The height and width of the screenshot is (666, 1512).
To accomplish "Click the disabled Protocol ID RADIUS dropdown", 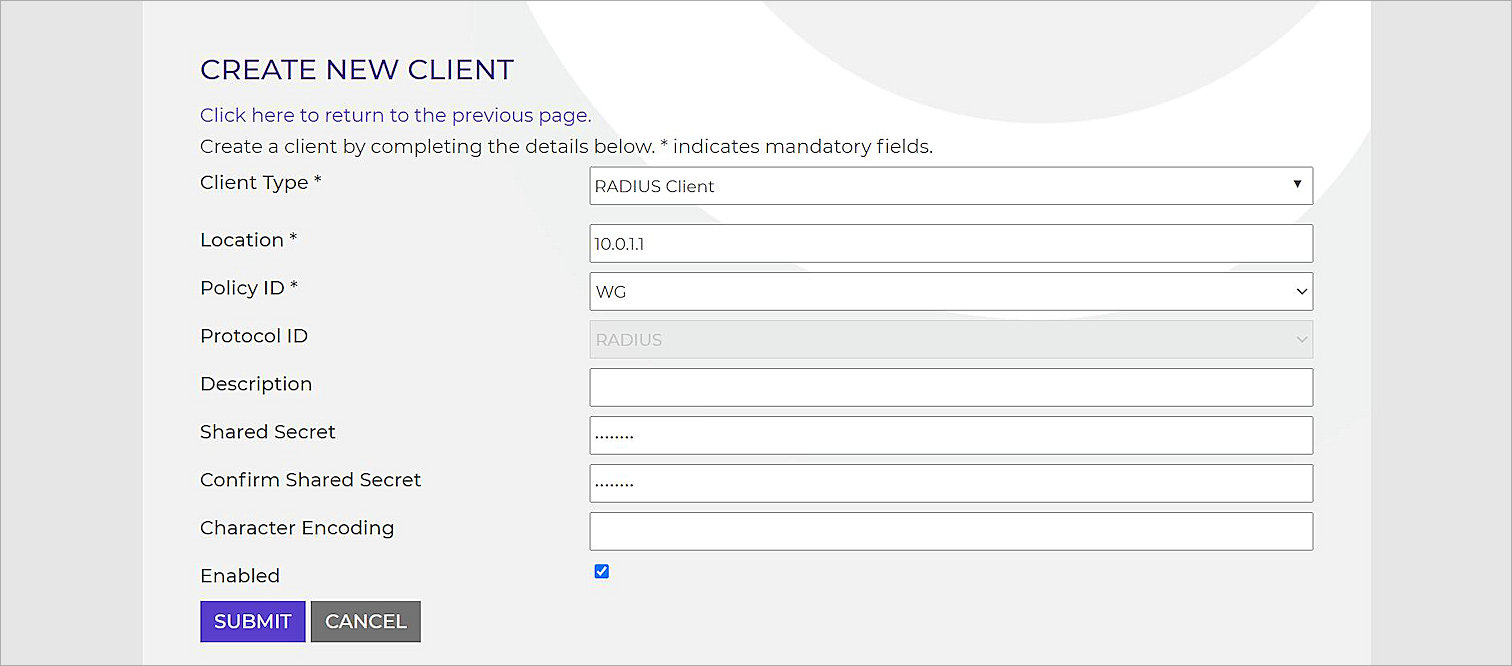I will [950, 340].
